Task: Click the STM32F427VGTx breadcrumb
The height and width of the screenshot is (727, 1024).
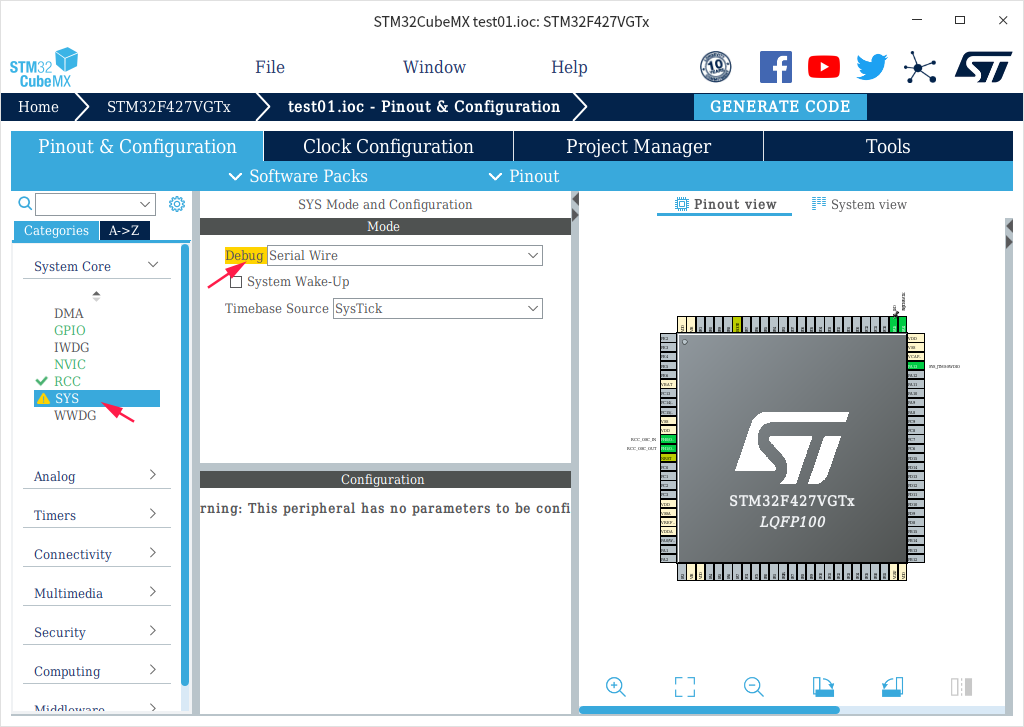Action: click(168, 107)
